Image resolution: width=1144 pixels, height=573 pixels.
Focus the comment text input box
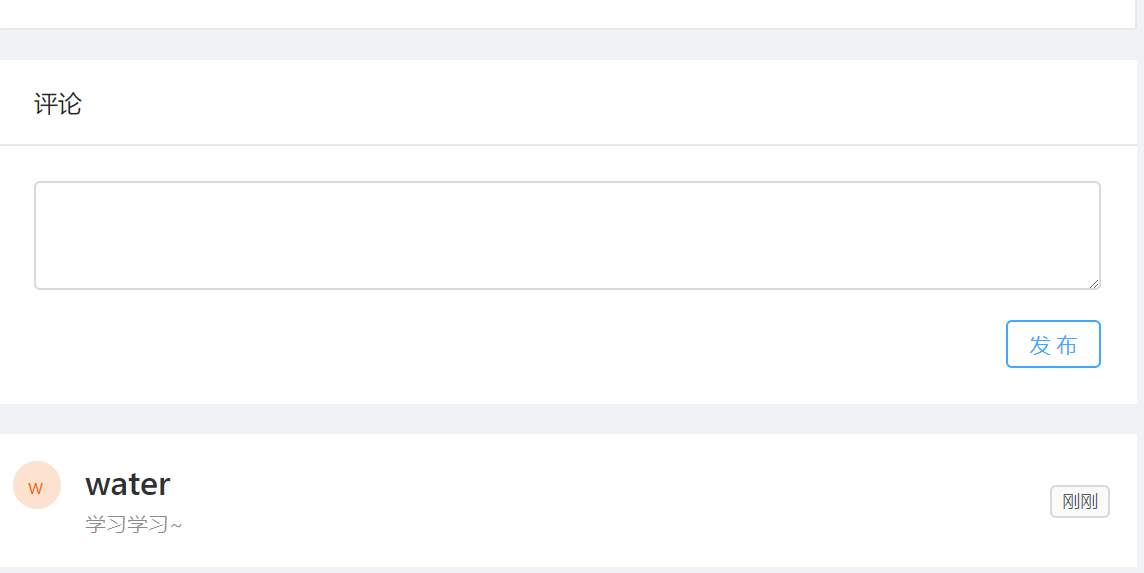[567, 235]
